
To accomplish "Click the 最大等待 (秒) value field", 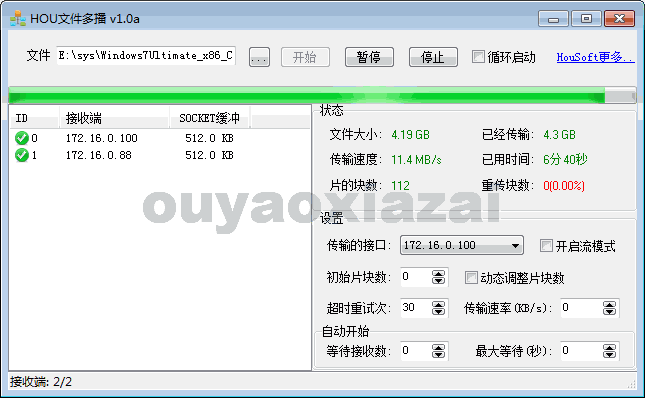I will pos(581,351).
